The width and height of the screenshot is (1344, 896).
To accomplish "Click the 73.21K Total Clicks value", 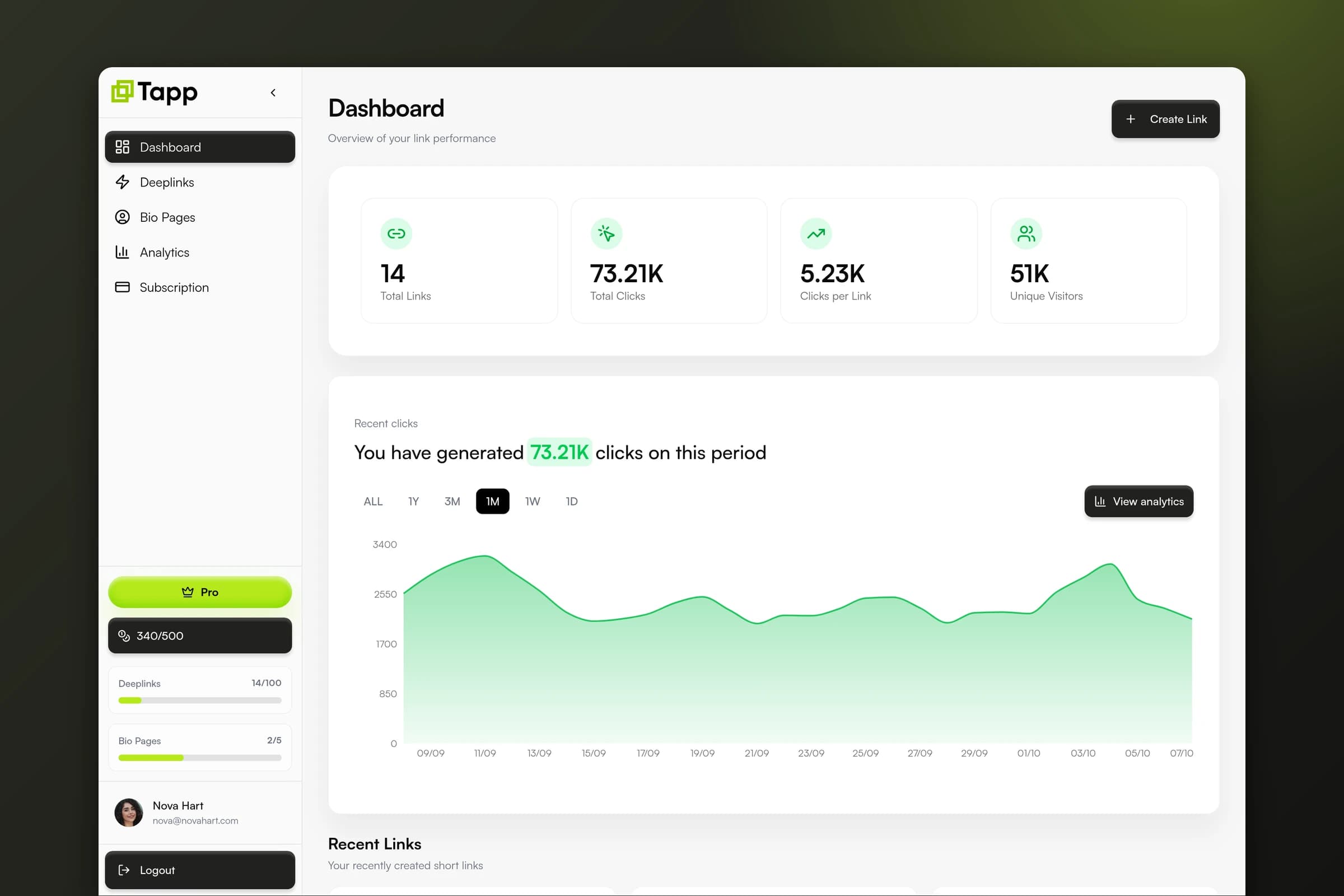I will click(626, 274).
